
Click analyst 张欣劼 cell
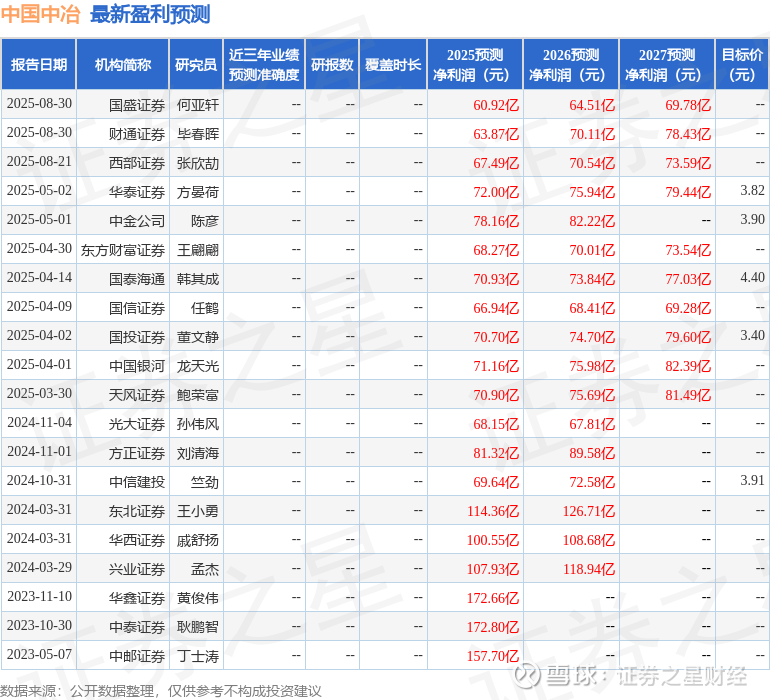pyautogui.click(x=198, y=163)
